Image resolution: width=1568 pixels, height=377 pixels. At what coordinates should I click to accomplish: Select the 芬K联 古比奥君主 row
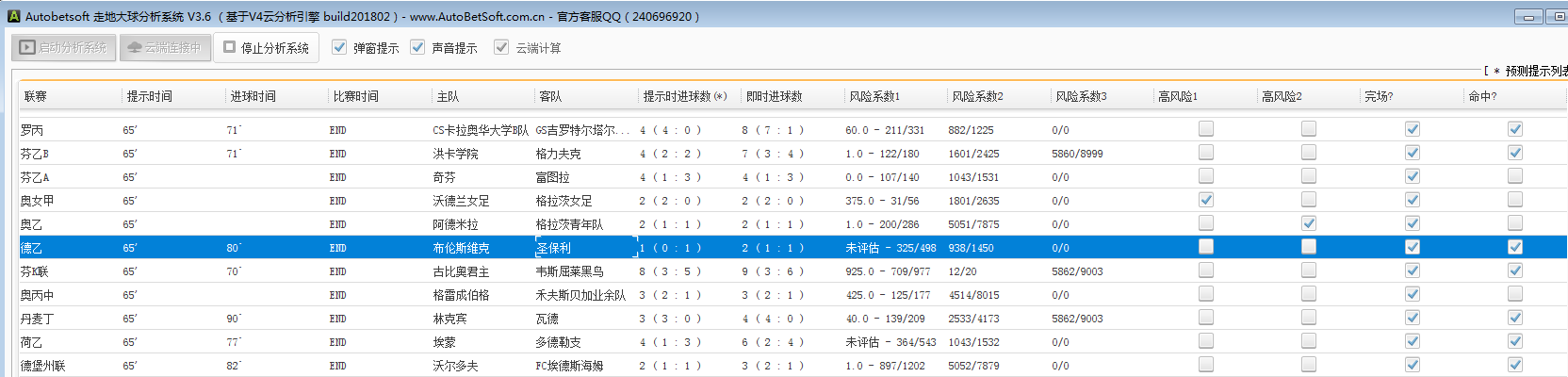point(461,271)
